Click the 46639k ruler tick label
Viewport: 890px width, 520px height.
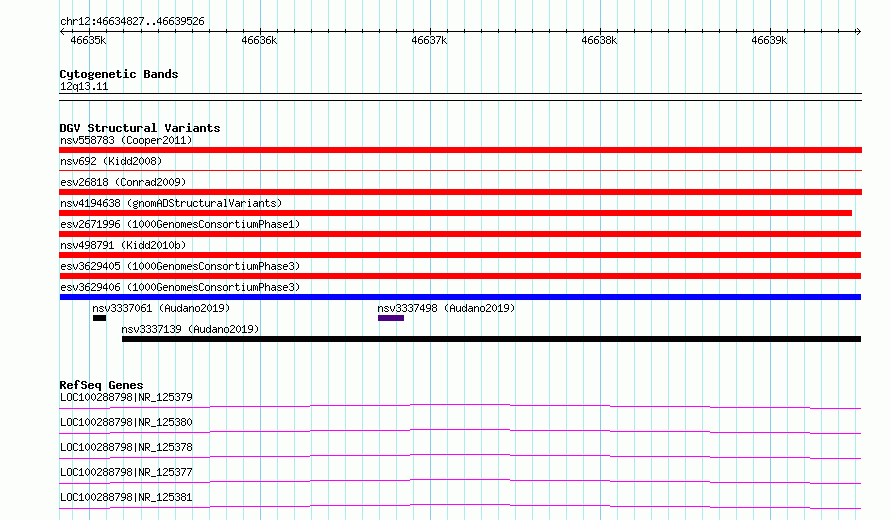point(769,40)
